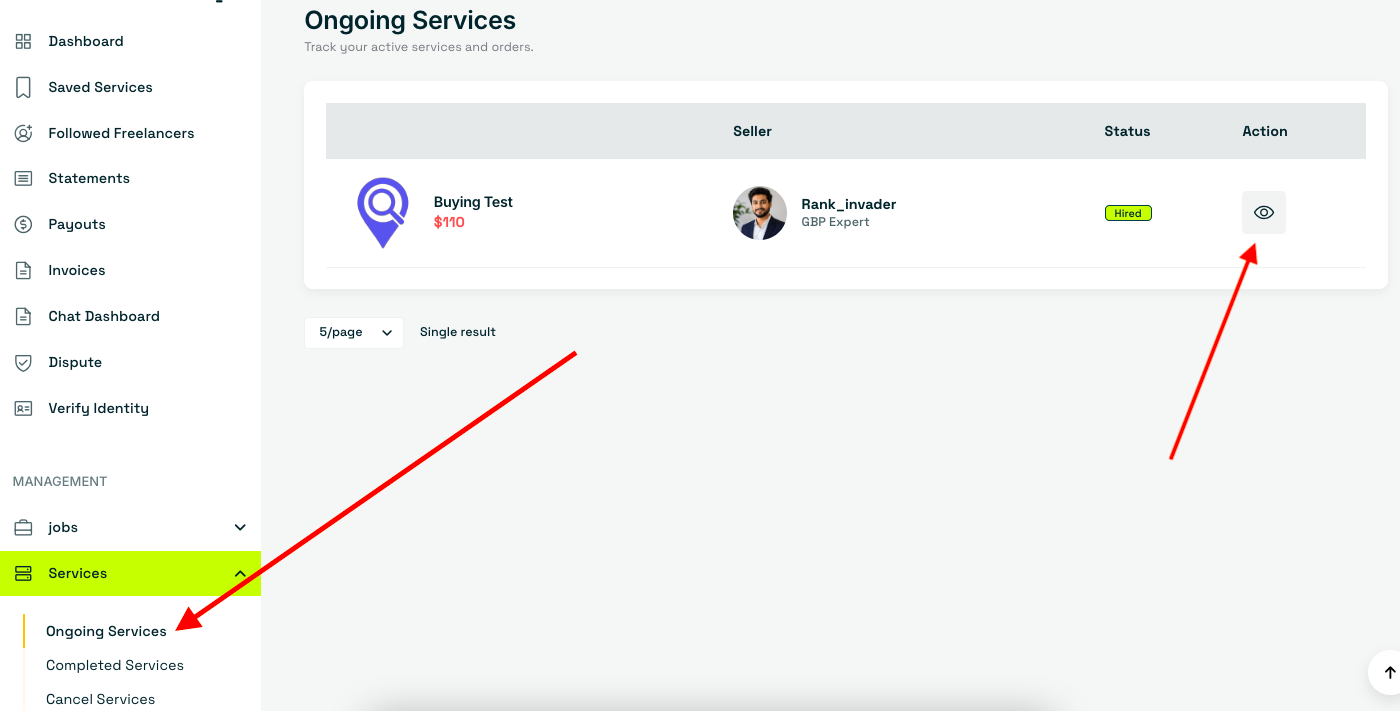Open the 5/page results dropdown
The height and width of the screenshot is (711, 1400).
pyautogui.click(x=354, y=332)
